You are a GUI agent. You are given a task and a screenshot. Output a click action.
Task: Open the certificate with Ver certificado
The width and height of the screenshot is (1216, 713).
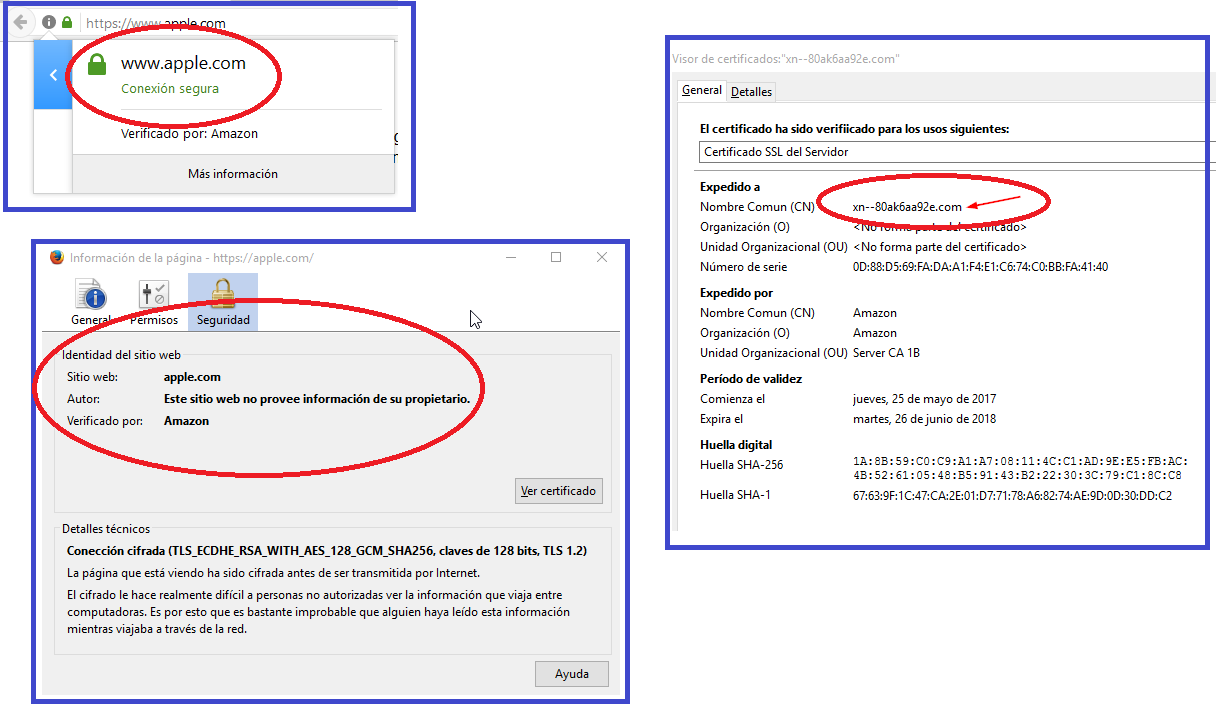coord(559,491)
